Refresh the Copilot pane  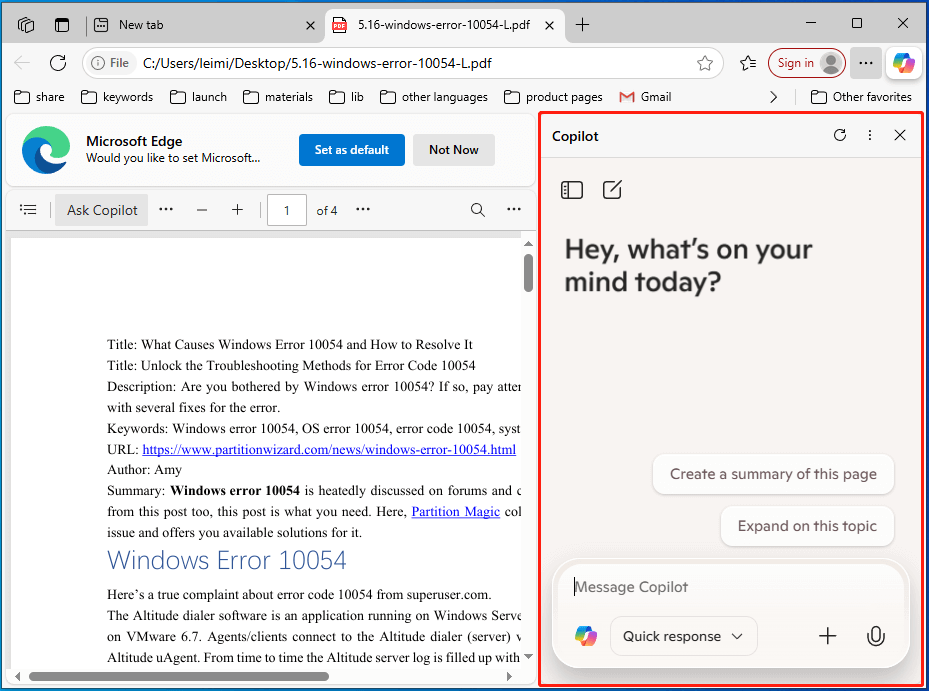[840, 135]
